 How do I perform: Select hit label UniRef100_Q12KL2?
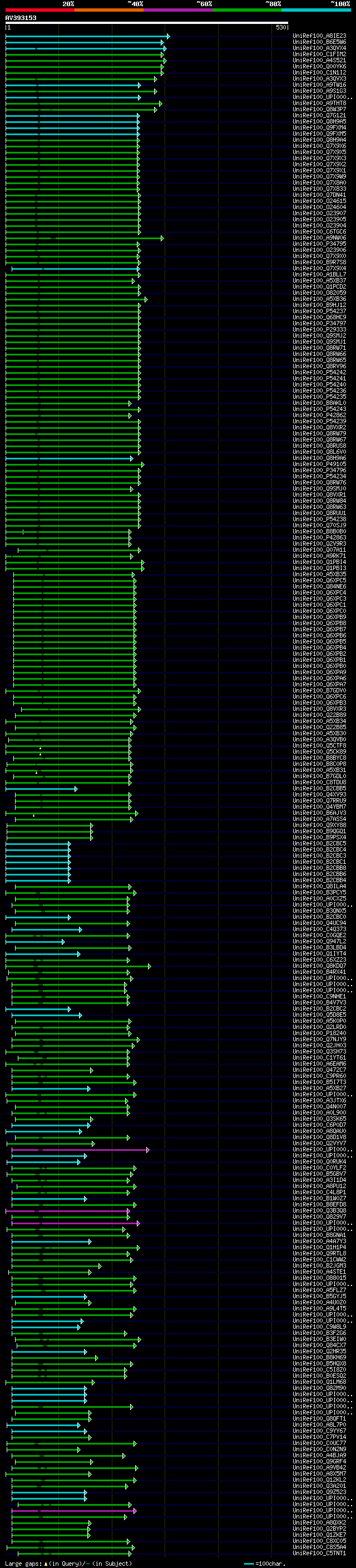319,1480
